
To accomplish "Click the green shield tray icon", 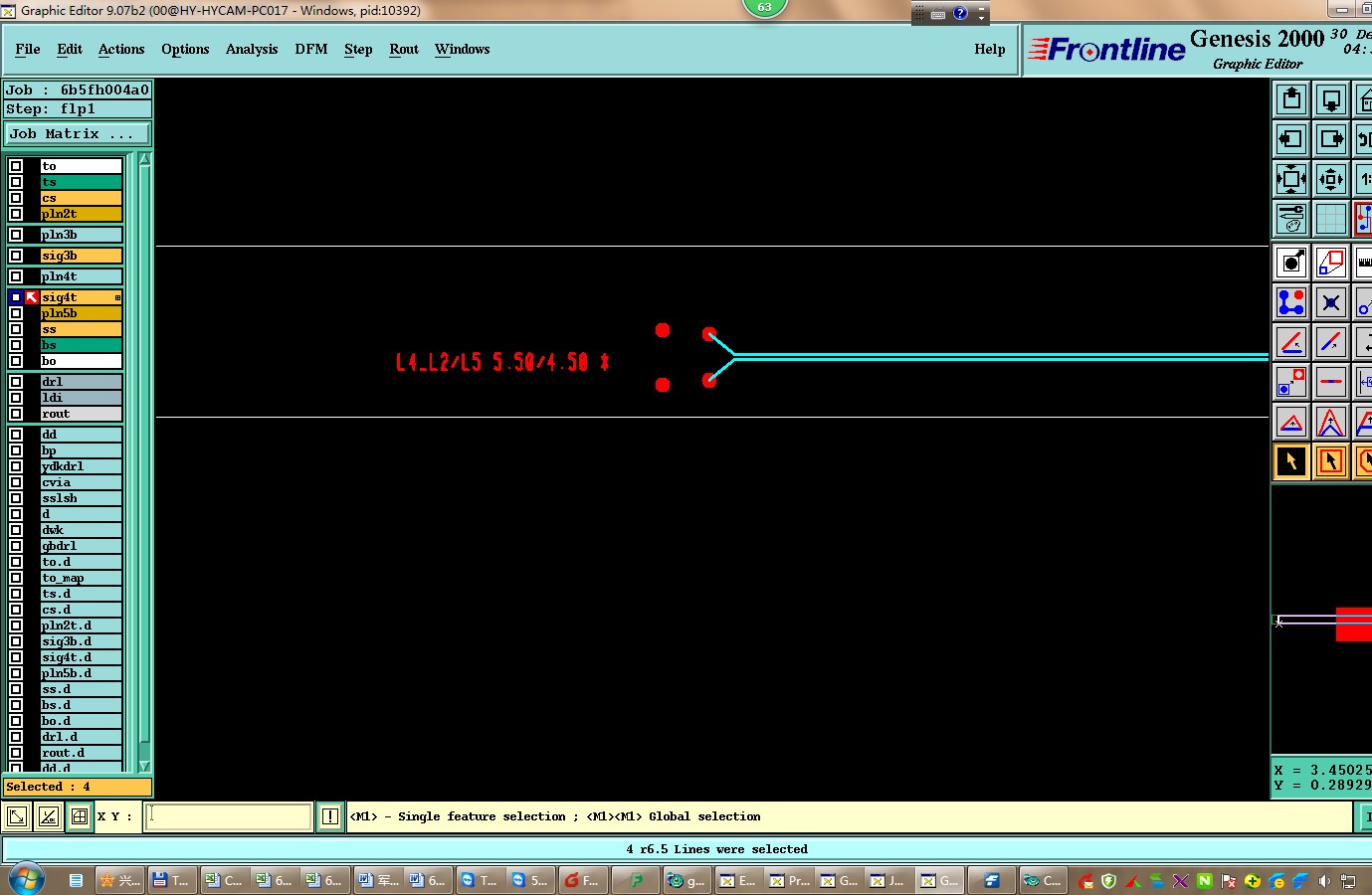I will pyautogui.click(x=1109, y=881).
